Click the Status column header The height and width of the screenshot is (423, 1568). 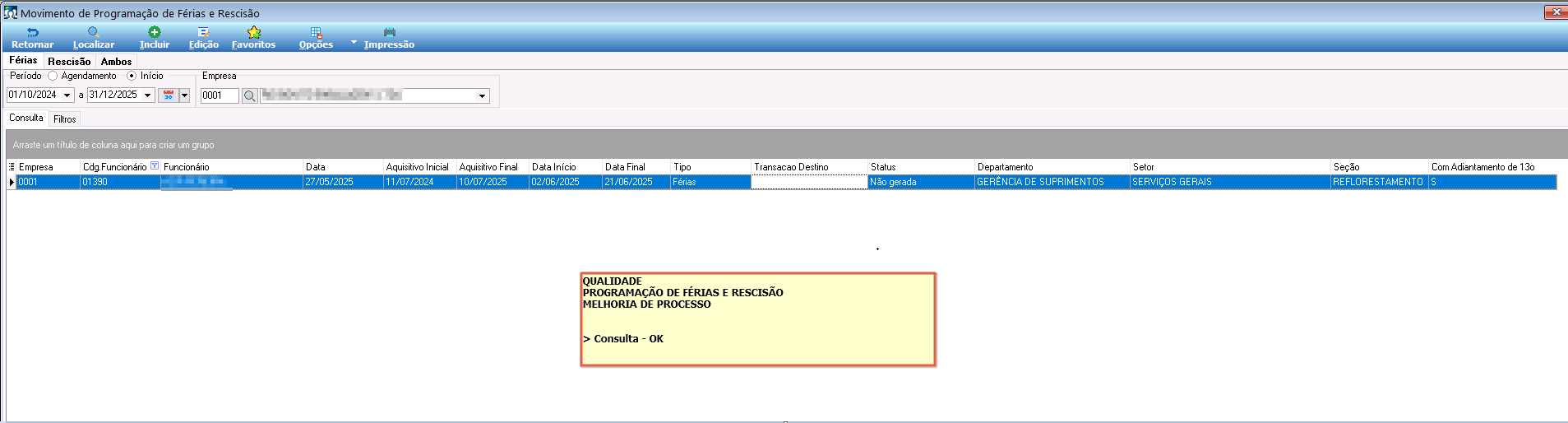coord(922,167)
